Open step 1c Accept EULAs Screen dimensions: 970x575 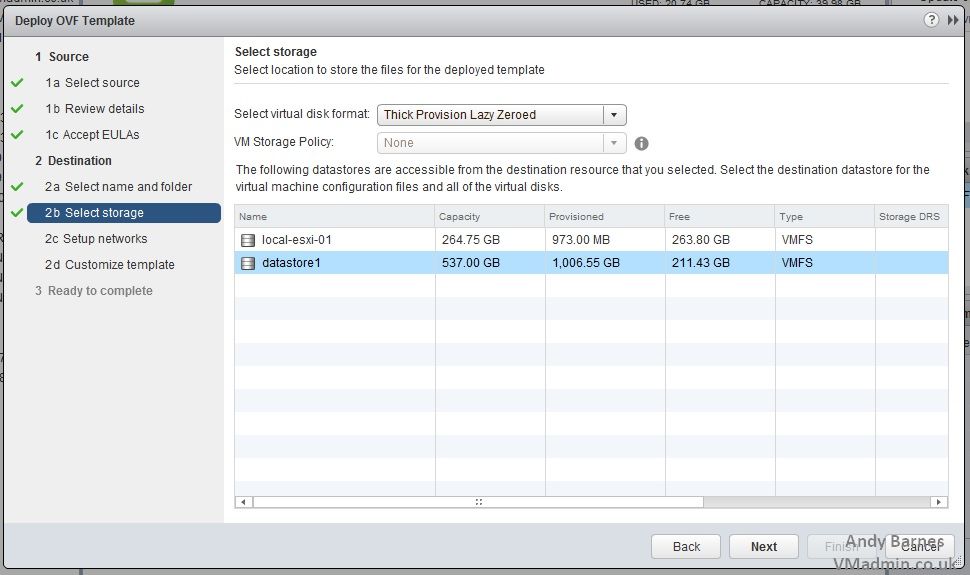(102, 135)
